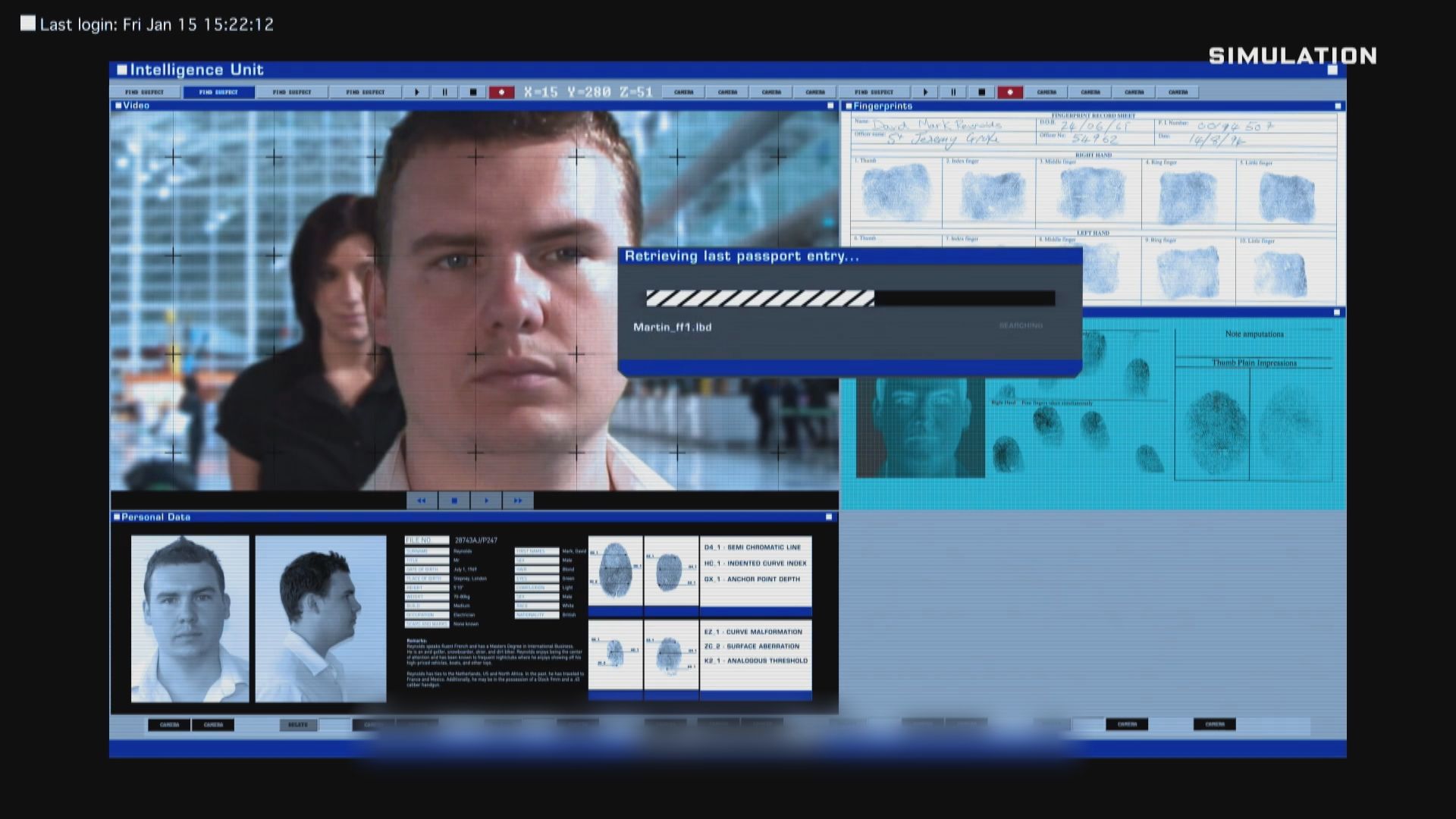Screen dimensions: 1456x819
Task: Select the first CAMERA button after coordinates
Action: coord(683,93)
